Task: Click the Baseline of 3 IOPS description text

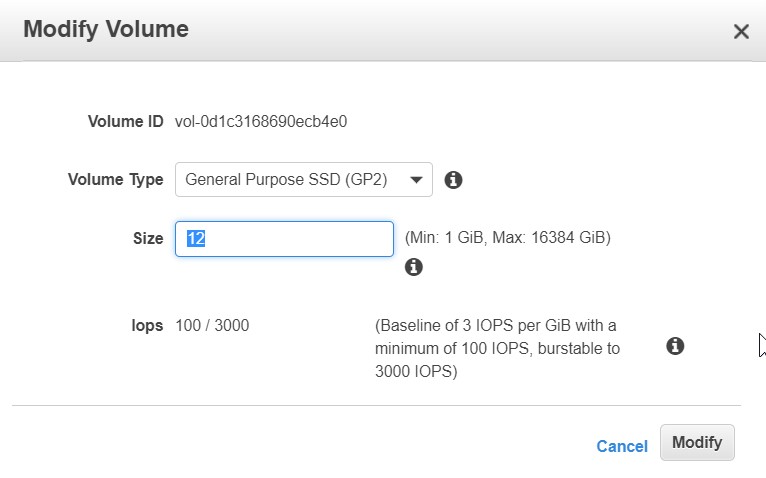Action: 497,348
